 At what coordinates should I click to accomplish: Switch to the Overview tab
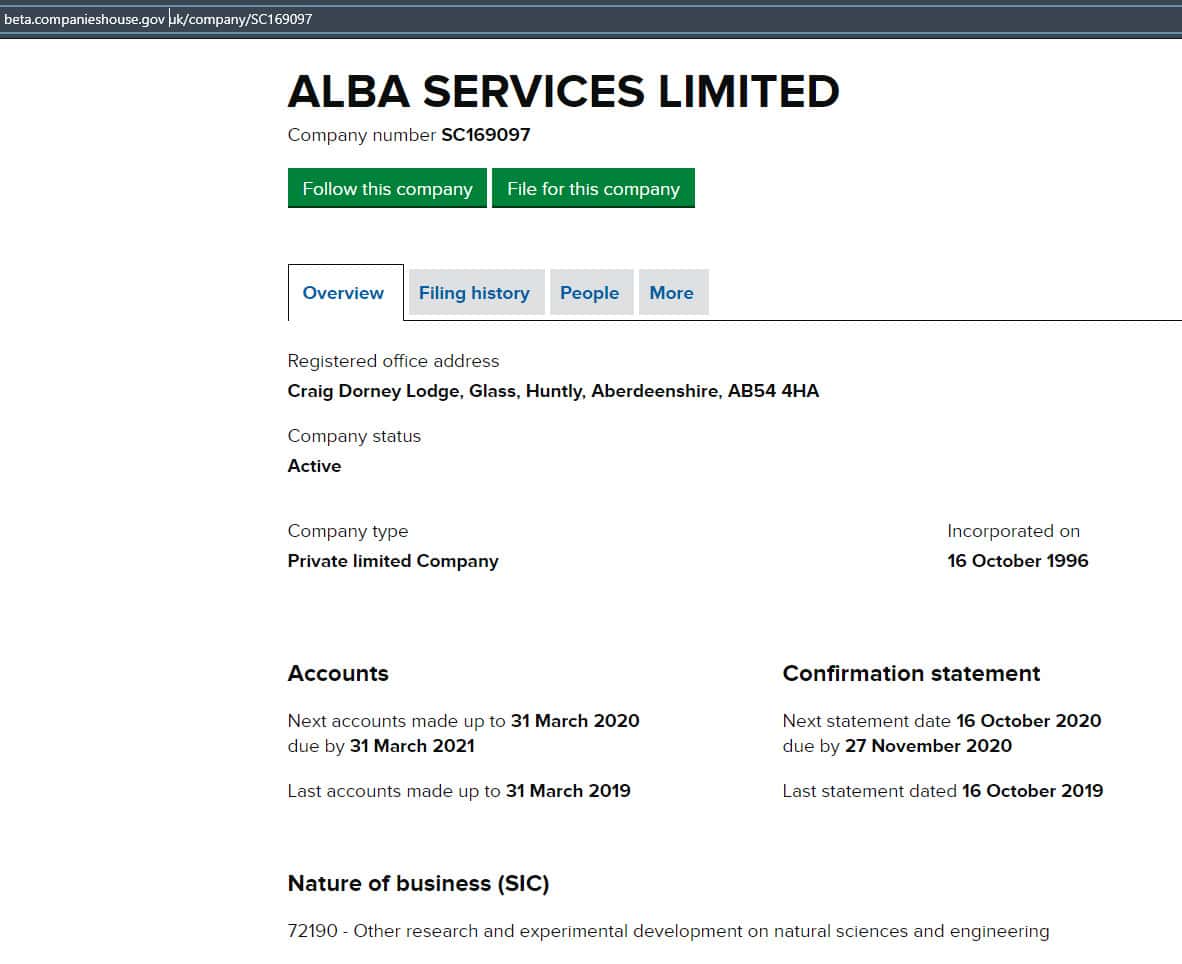coord(343,293)
